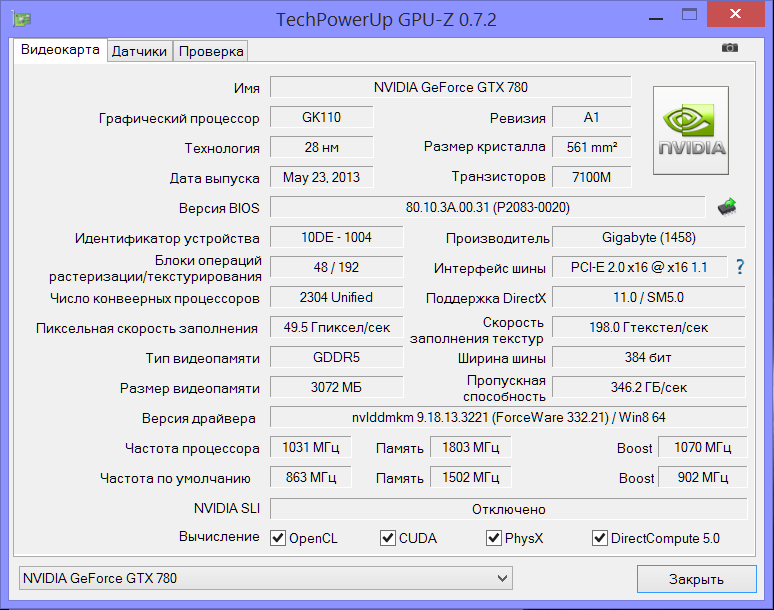Click the default Boost 902 МГц field
Image resolution: width=774 pixels, height=610 pixels.
click(702, 478)
